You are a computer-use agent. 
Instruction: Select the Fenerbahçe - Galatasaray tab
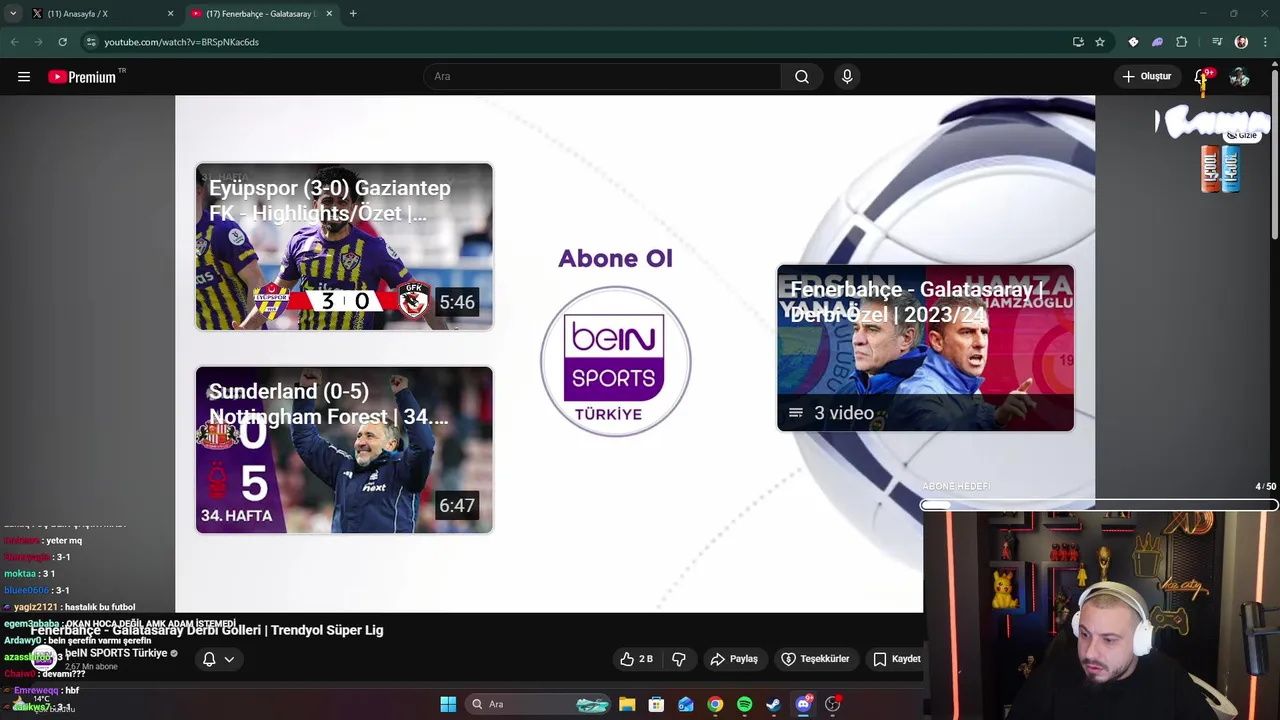tap(260, 14)
